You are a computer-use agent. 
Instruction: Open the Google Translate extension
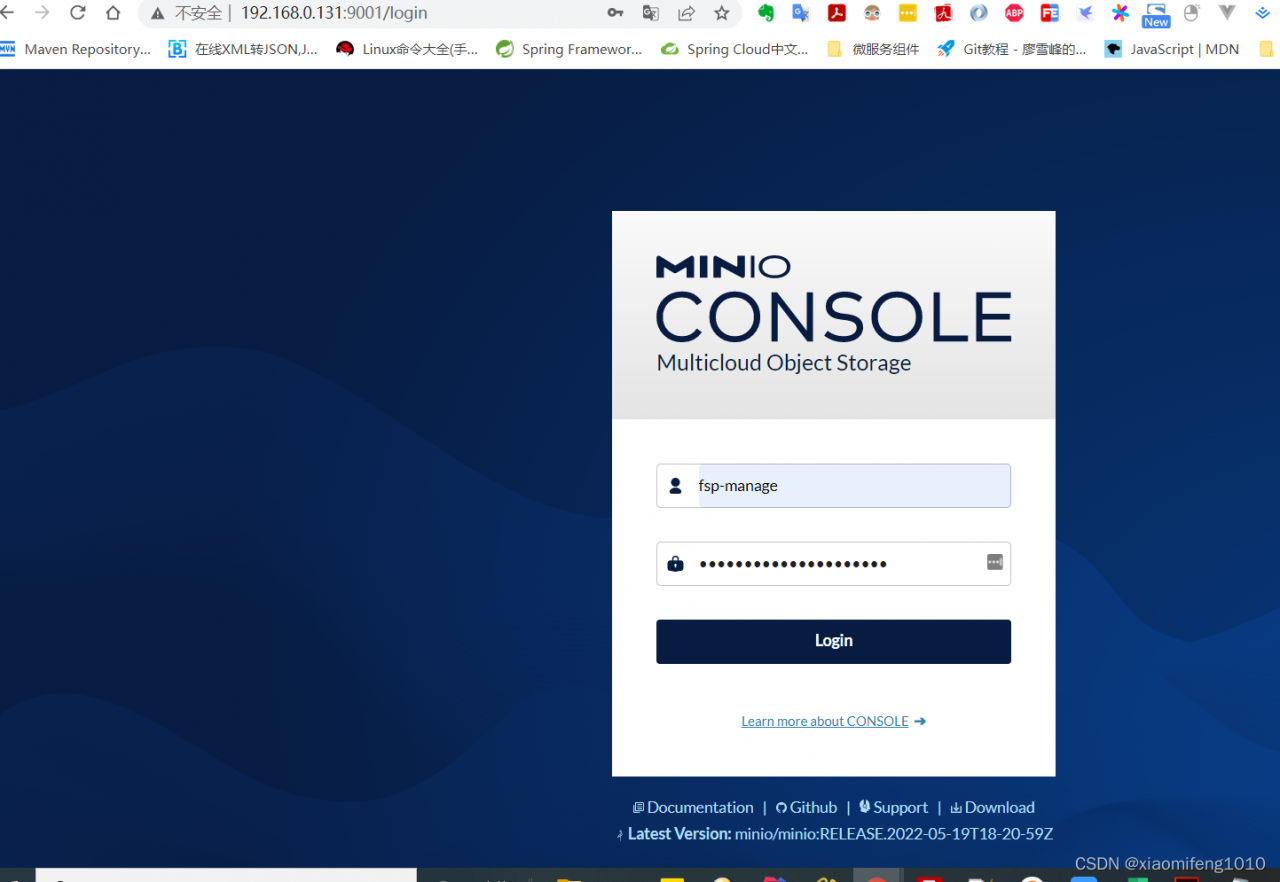(x=801, y=13)
